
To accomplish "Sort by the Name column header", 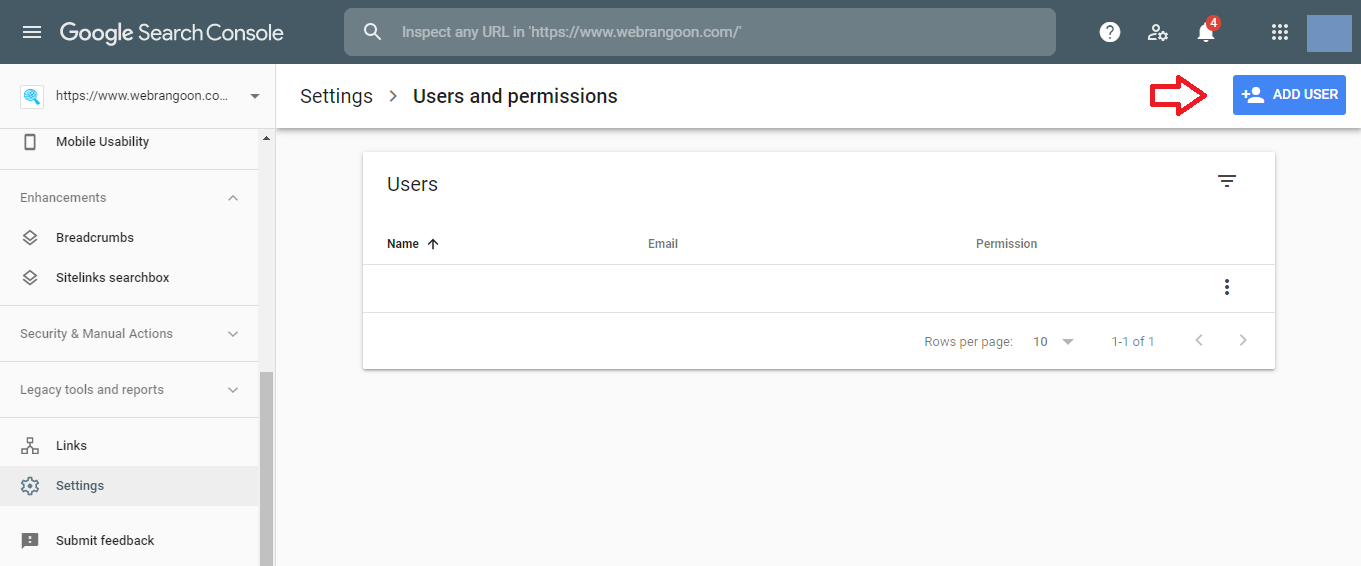I will 403,244.
